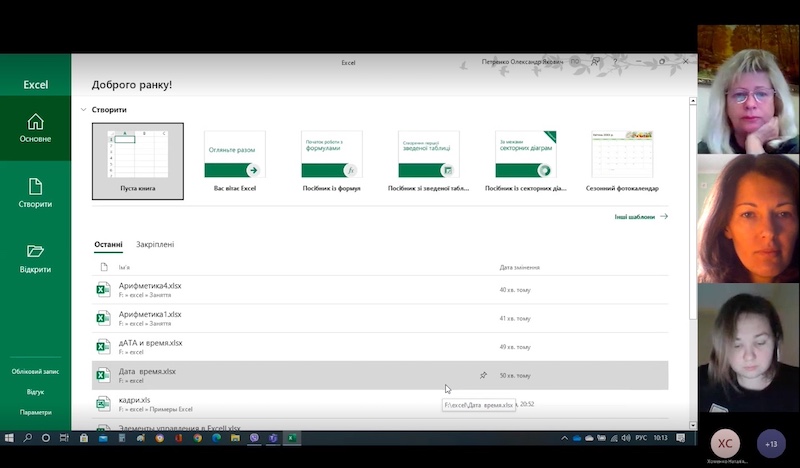Open Calculator on taskbar
800x468 pixels.
(x=122, y=438)
